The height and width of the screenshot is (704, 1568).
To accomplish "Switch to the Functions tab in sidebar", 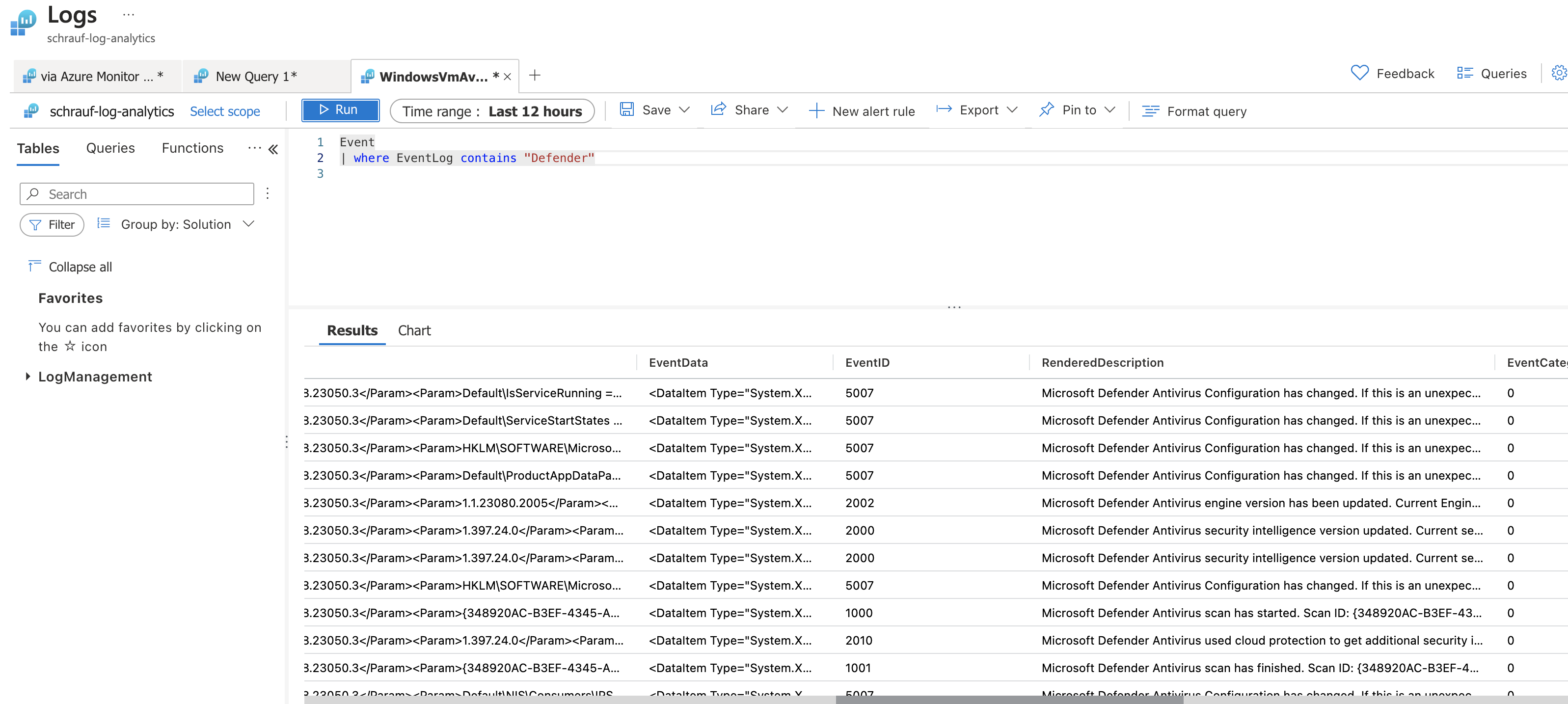I will (x=192, y=148).
